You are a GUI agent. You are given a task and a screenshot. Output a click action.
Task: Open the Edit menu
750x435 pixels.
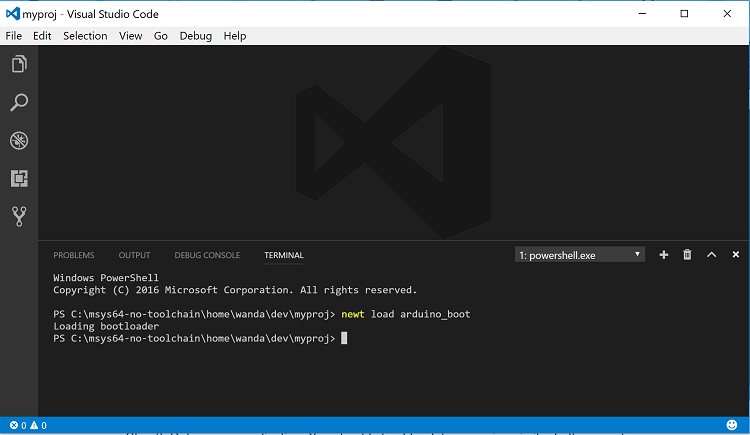pyautogui.click(x=42, y=36)
